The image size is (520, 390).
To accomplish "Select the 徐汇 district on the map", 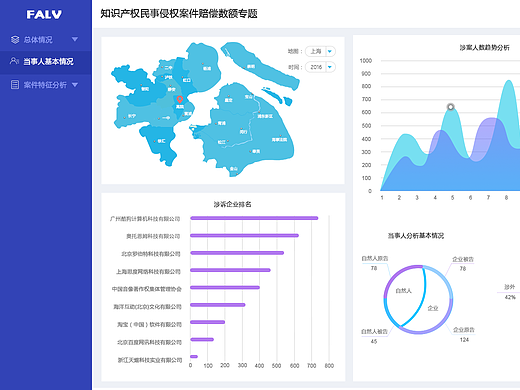I will pyautogui.click(x=161, y=141).
